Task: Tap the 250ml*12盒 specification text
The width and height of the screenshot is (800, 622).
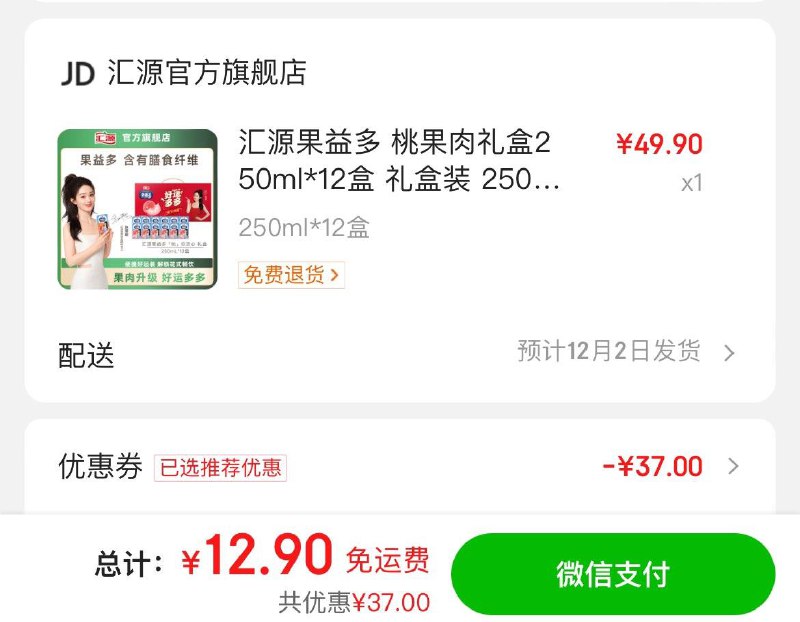Action: [x=304, y=228]
